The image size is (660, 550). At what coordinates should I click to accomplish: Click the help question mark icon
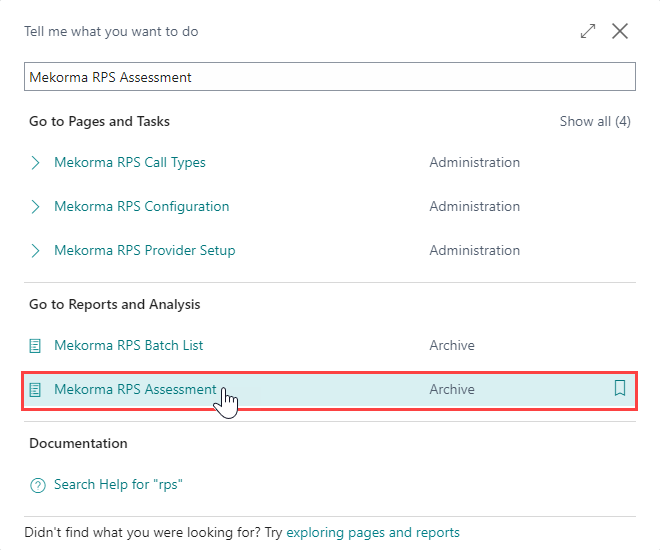[38, 485]
